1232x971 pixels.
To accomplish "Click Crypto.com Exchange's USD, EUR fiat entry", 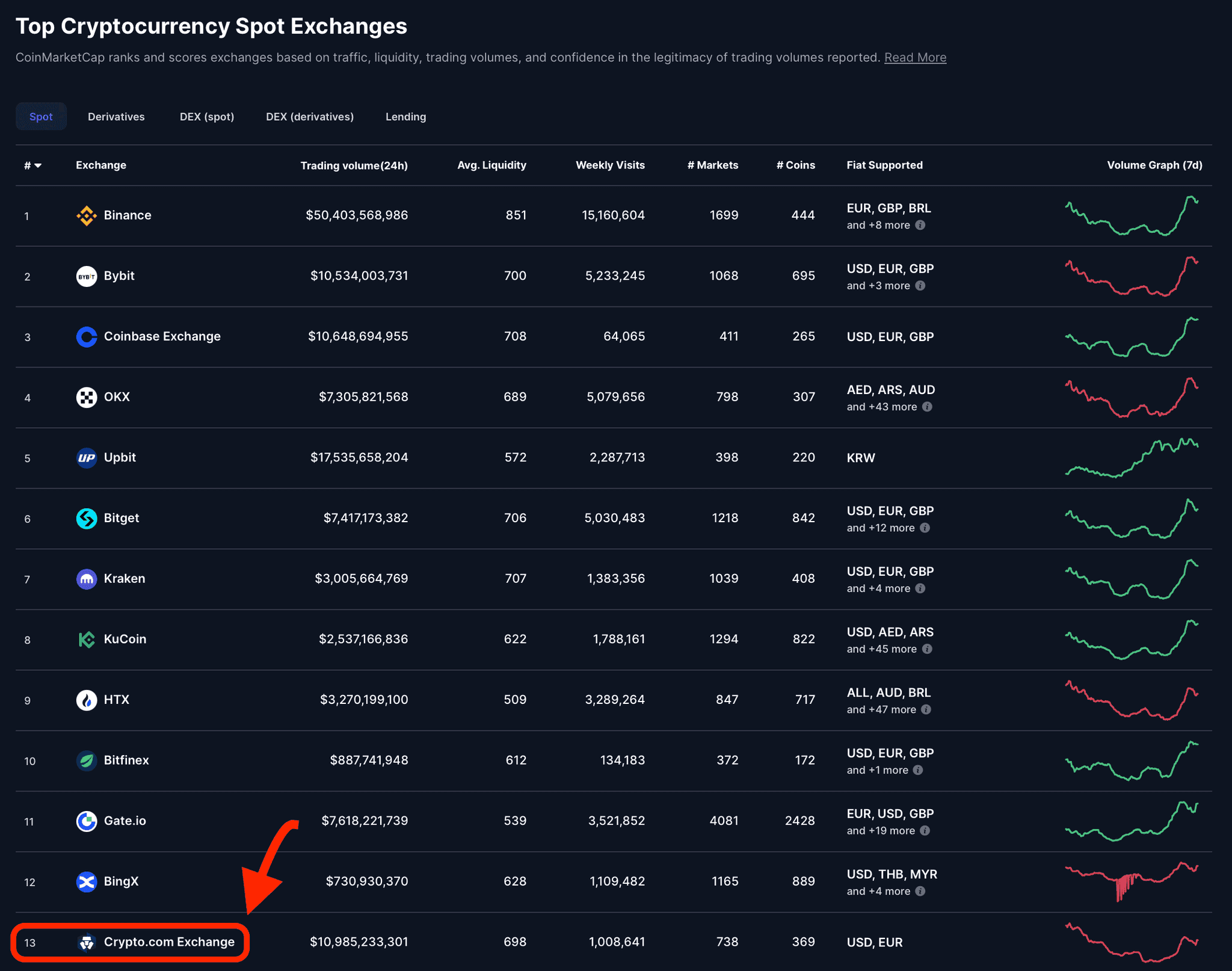I will pyautogui.click(x=875, y=943).
